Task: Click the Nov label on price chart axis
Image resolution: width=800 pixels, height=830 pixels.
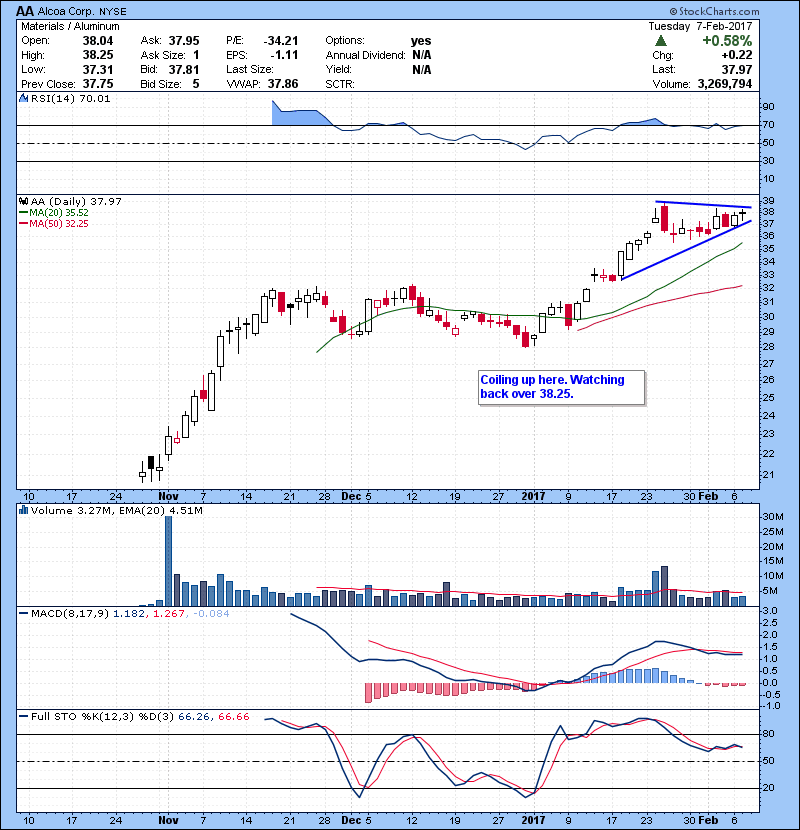Action: (168, 497)
